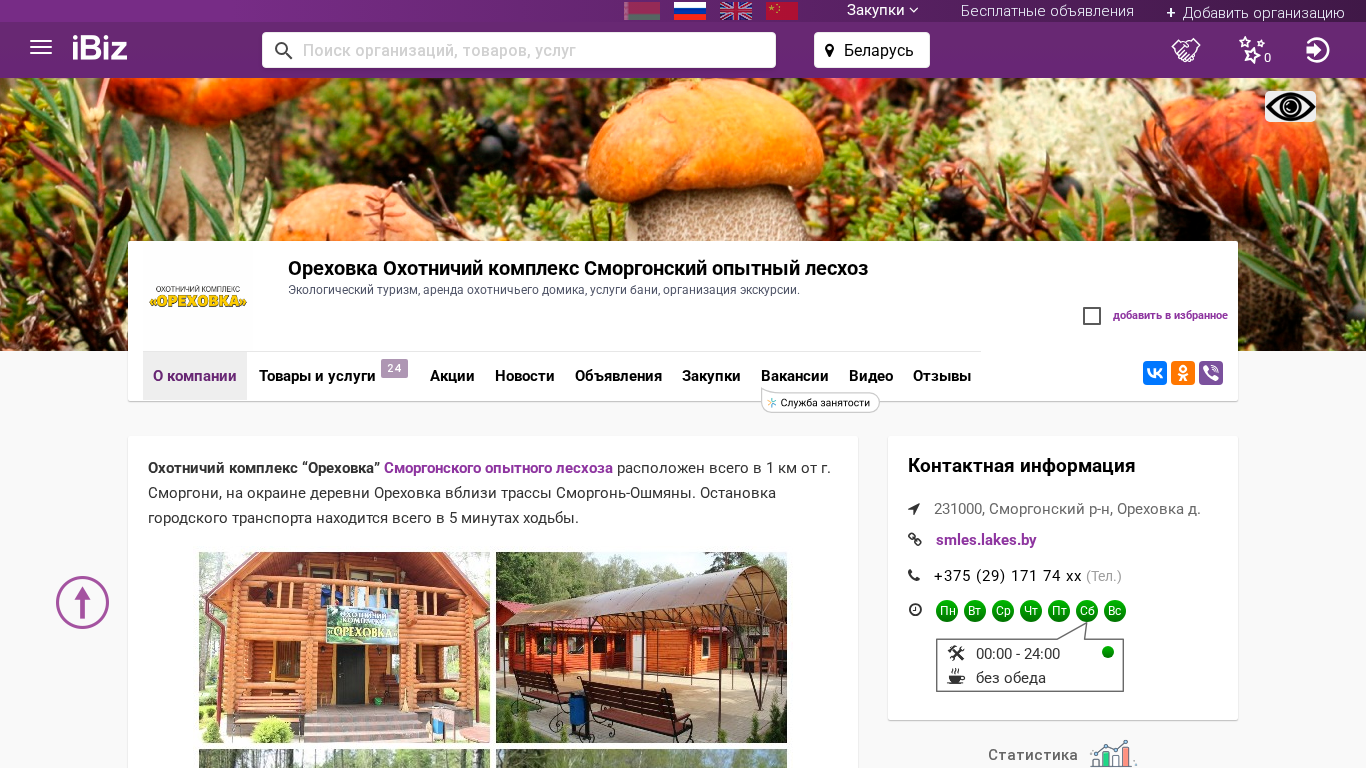1366x768 pixels.
Task: Open the 'Видео' tab
Action: (871, 376)
